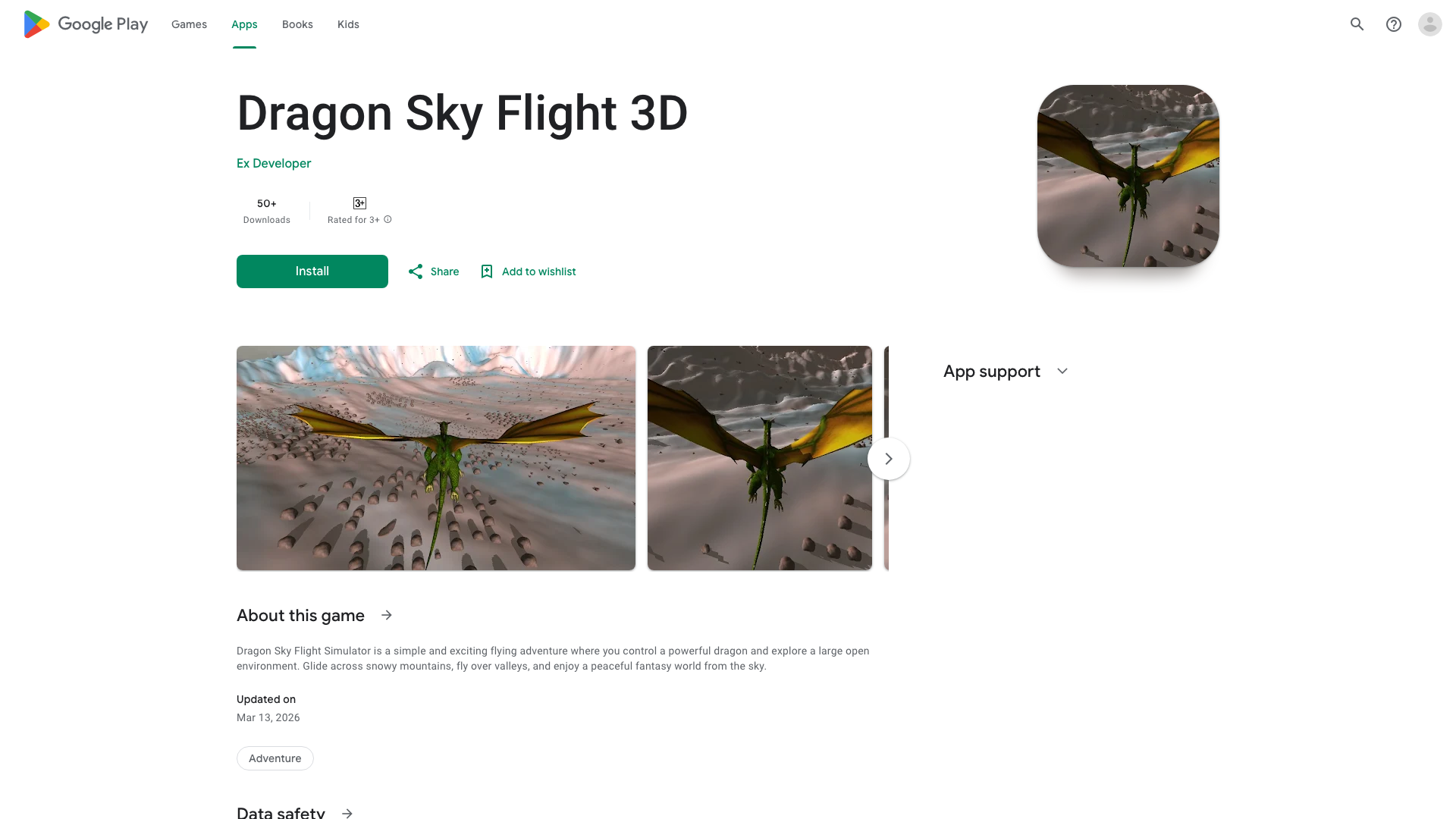The height and width of the screenshot is (819, 1456).
Task: Switch to the Books tab
Action: [x=297, y=24]
